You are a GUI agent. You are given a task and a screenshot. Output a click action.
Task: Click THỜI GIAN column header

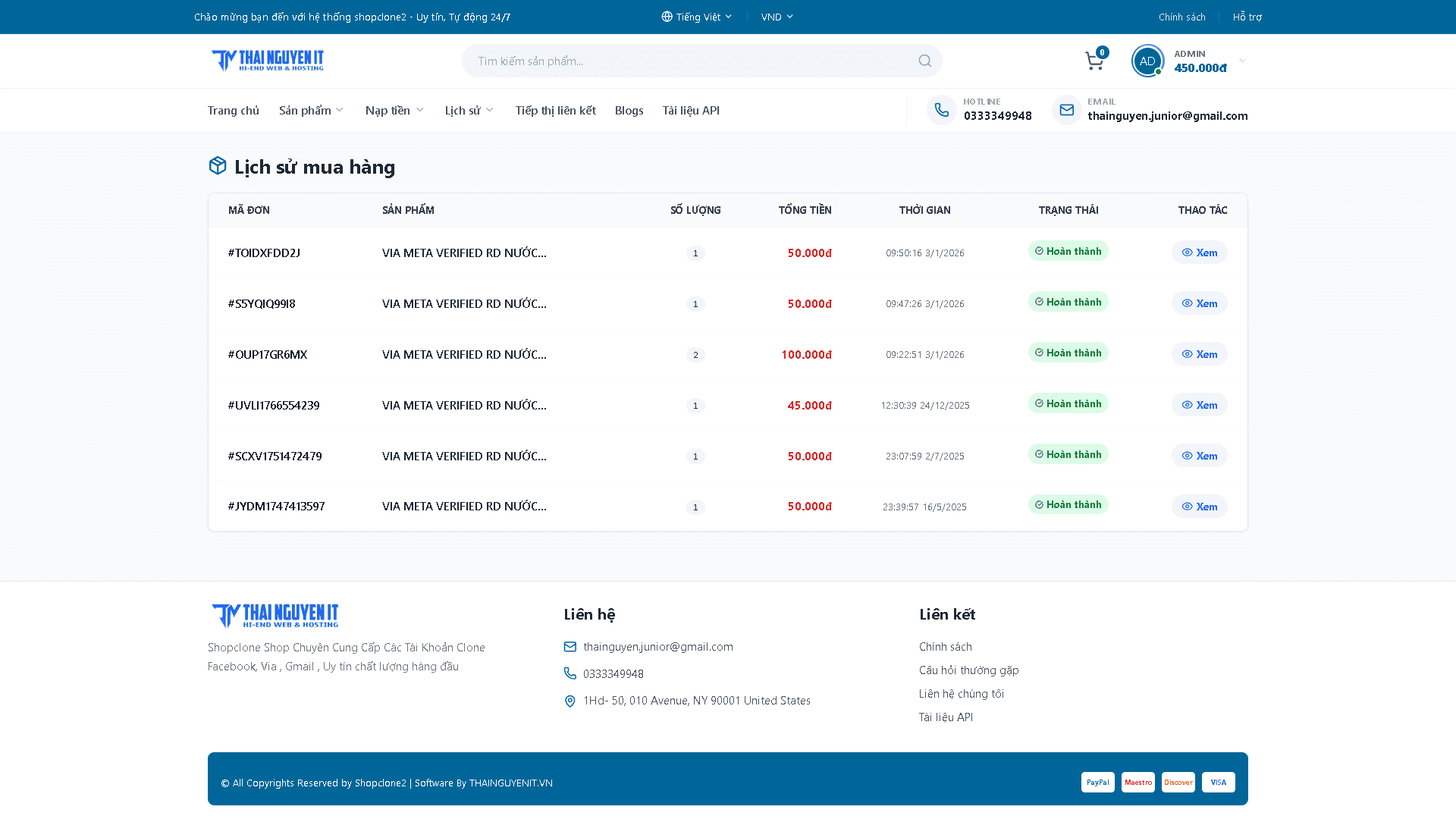pos(924,210)
